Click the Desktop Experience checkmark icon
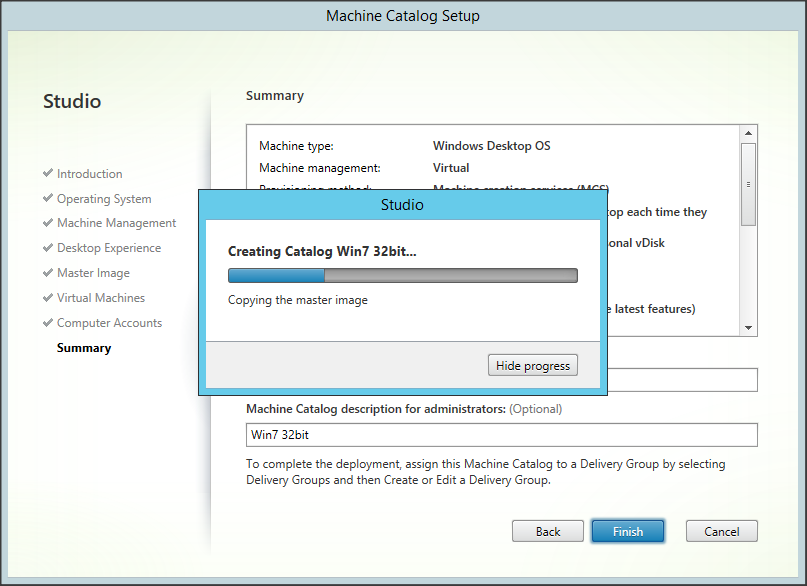This screenshot has width=807, height=586. click(x=48, y=248)
